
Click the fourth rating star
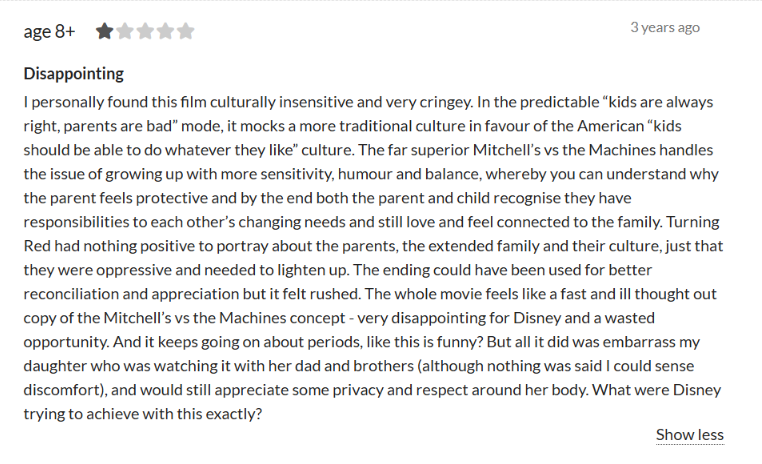click(165, 31)
